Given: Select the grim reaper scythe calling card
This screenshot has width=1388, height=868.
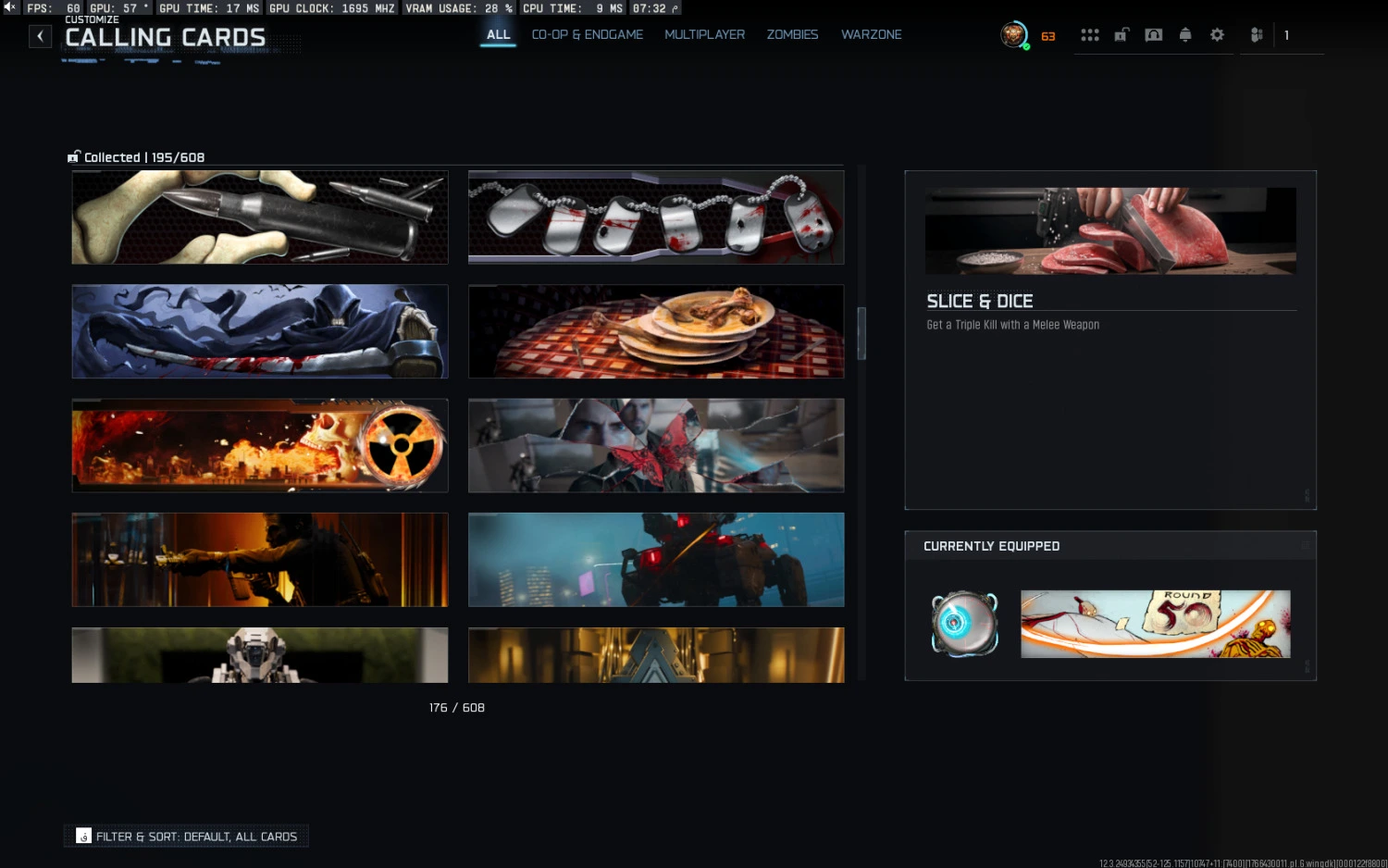Looking at the screenshot, I should click(260, 331).
